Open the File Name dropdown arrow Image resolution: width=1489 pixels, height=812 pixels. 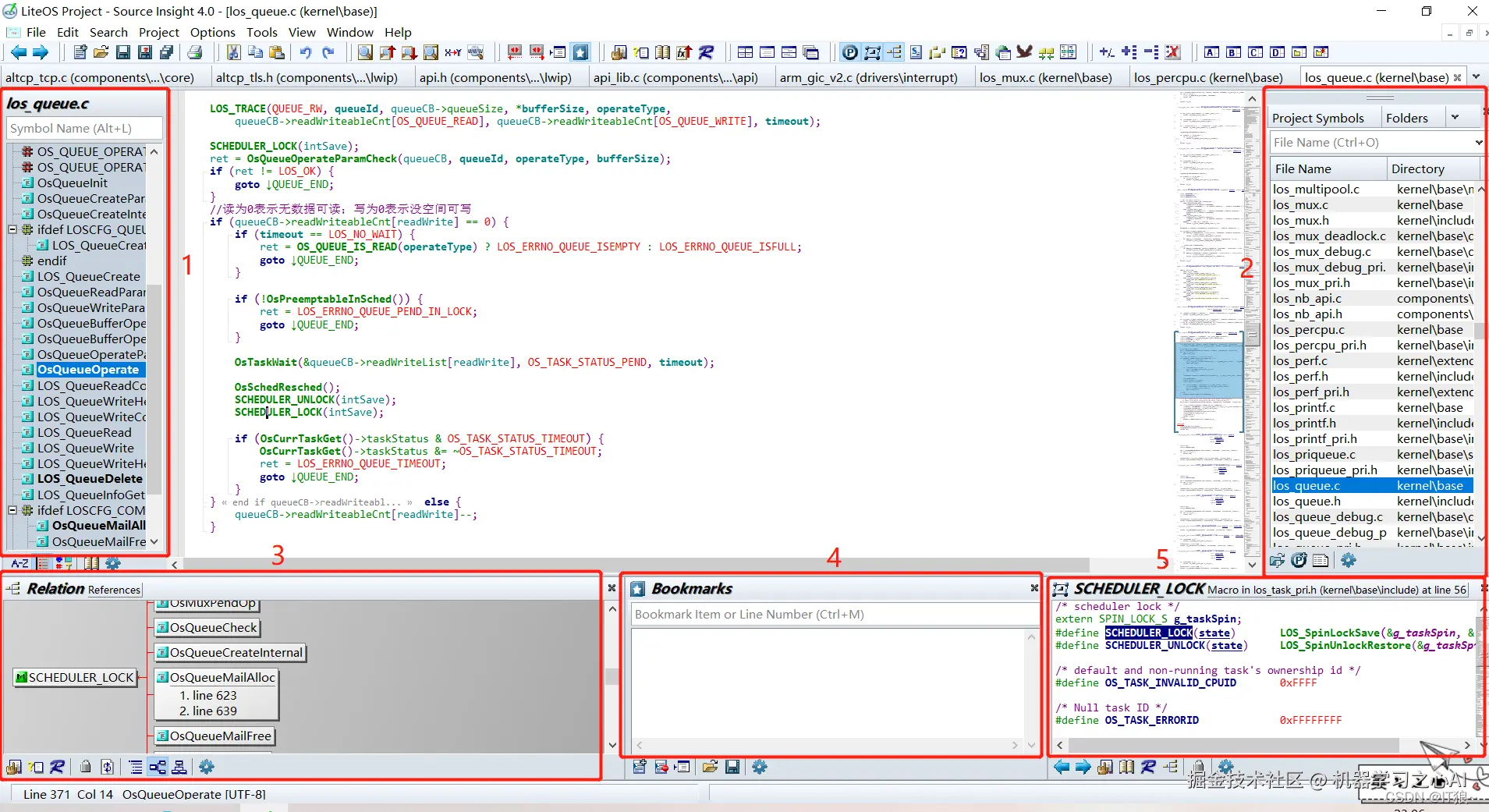(1478, 143)
